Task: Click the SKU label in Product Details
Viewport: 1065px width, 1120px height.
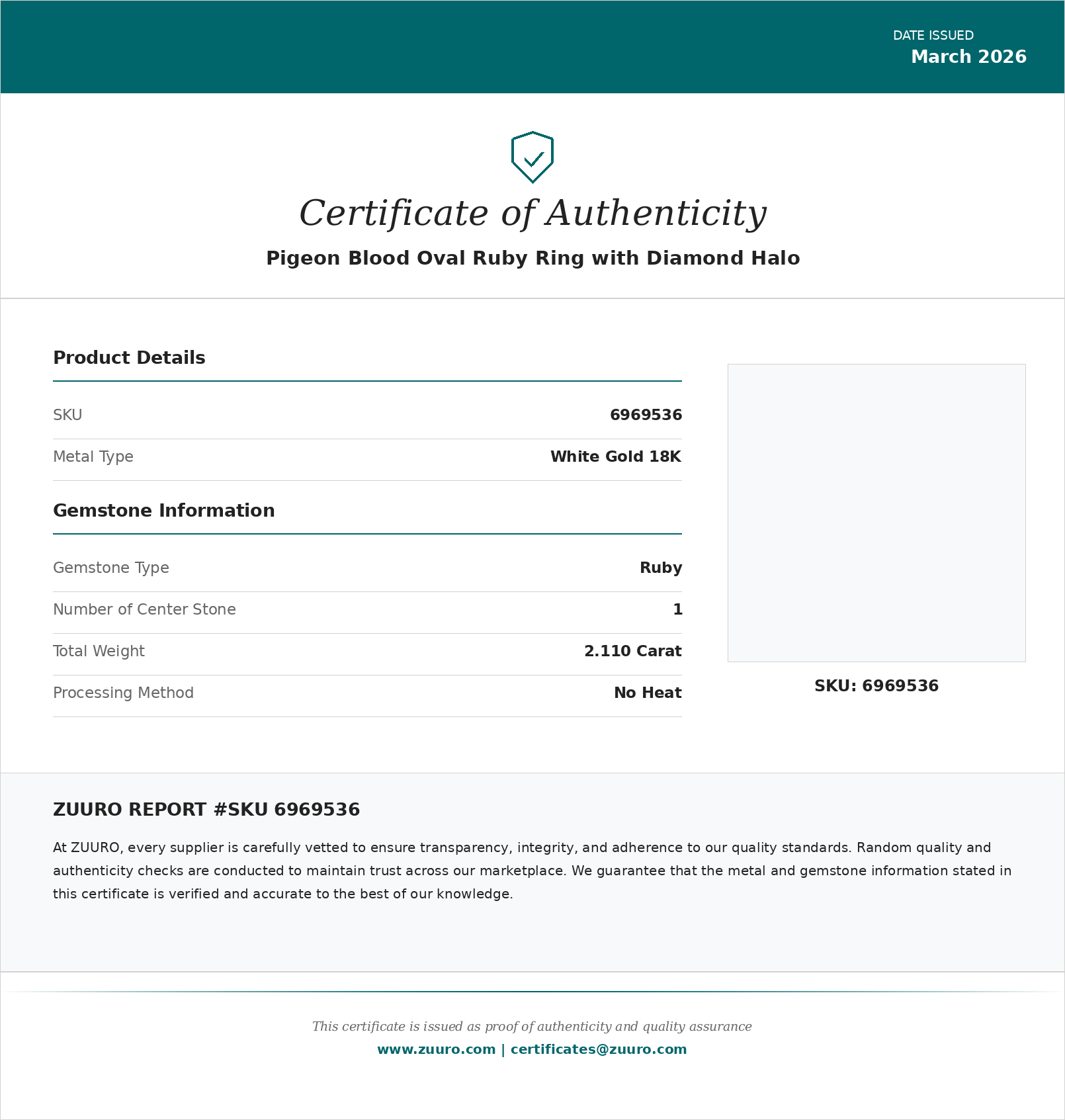Action: pyautogui.click(x=67, y=415)
